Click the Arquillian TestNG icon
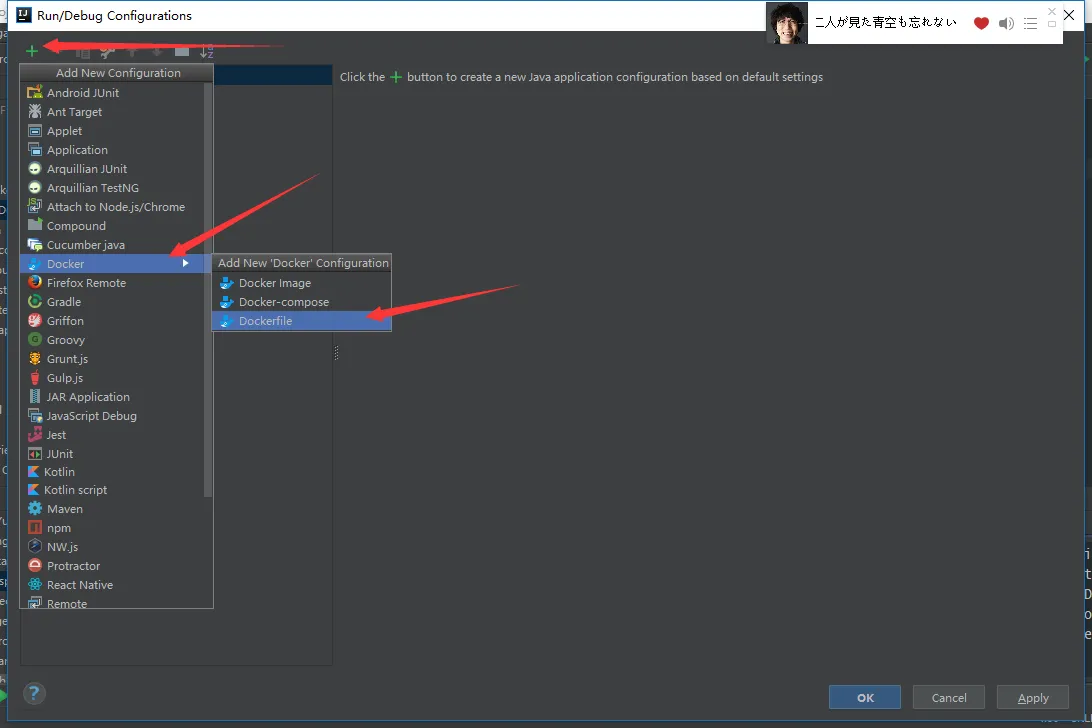 (35, 187)
